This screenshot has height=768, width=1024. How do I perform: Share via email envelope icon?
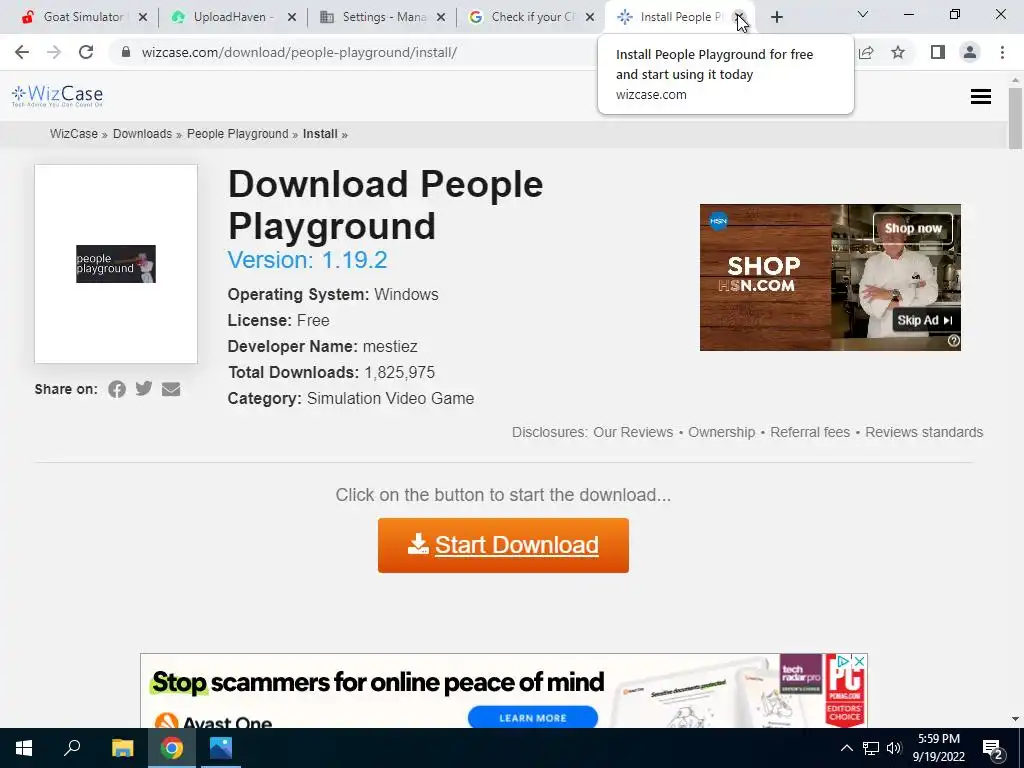[171, 389]
